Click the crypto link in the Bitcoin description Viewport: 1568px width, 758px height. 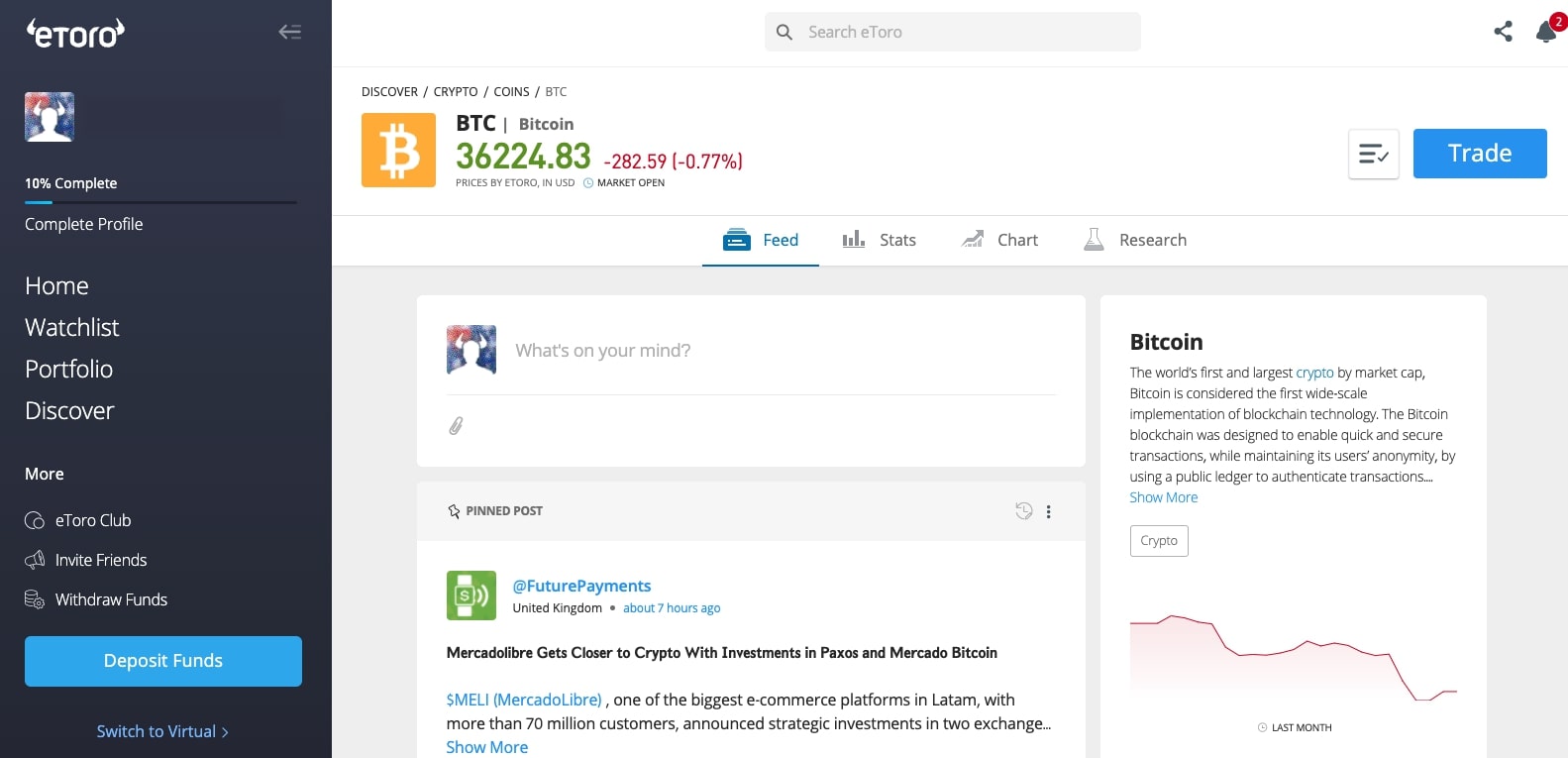pyautogui.click(x=1314, y=373)
